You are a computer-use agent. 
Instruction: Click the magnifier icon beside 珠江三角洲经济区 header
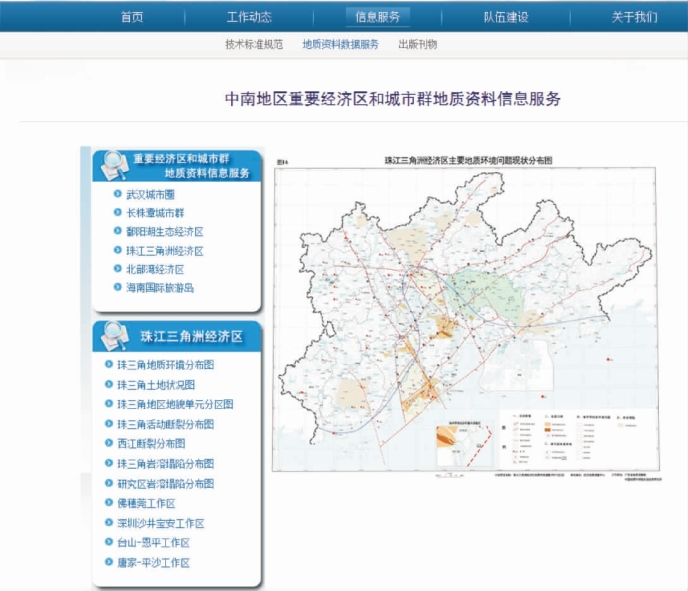(113, 334)
